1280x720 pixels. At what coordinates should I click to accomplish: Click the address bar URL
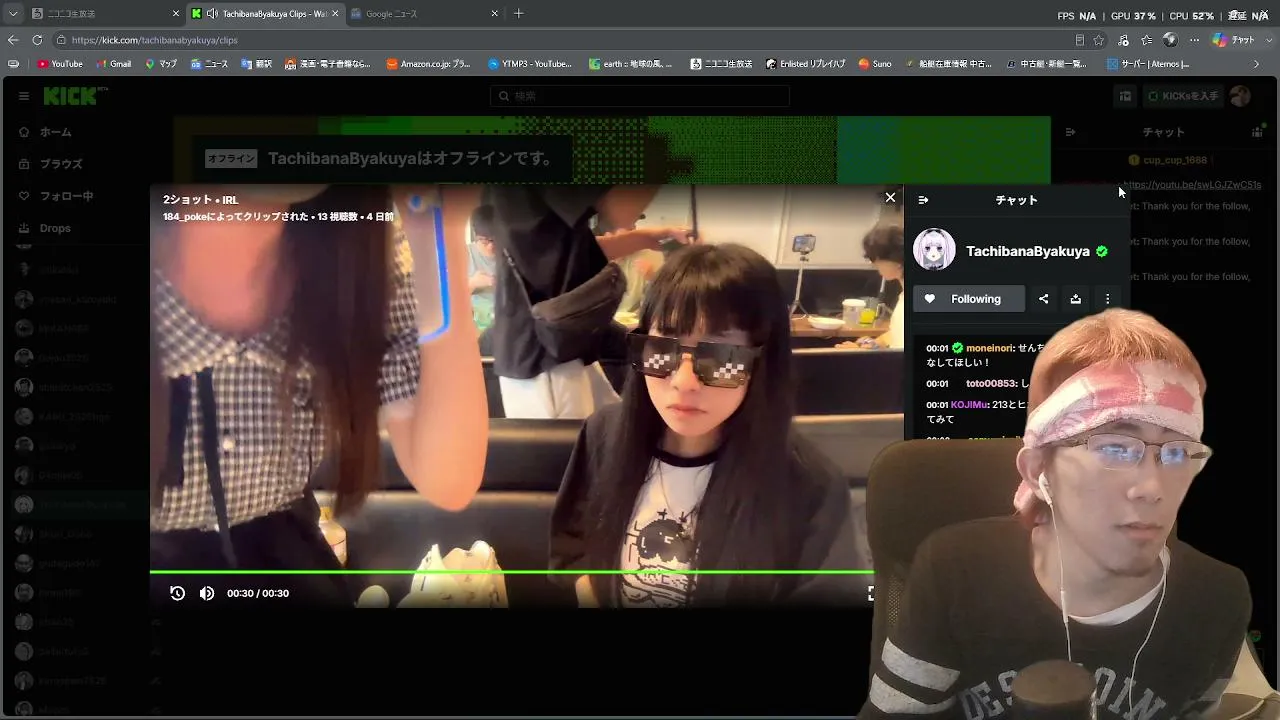click(x=155, y=40)
